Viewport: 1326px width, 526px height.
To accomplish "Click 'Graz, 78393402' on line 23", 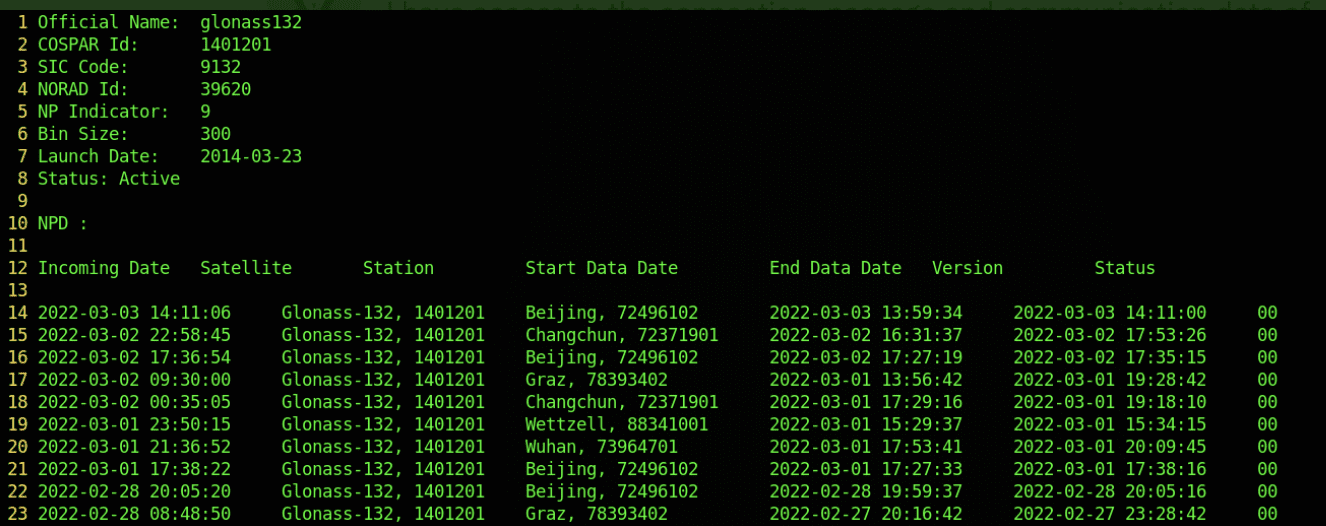I will (x=597, y=514).
